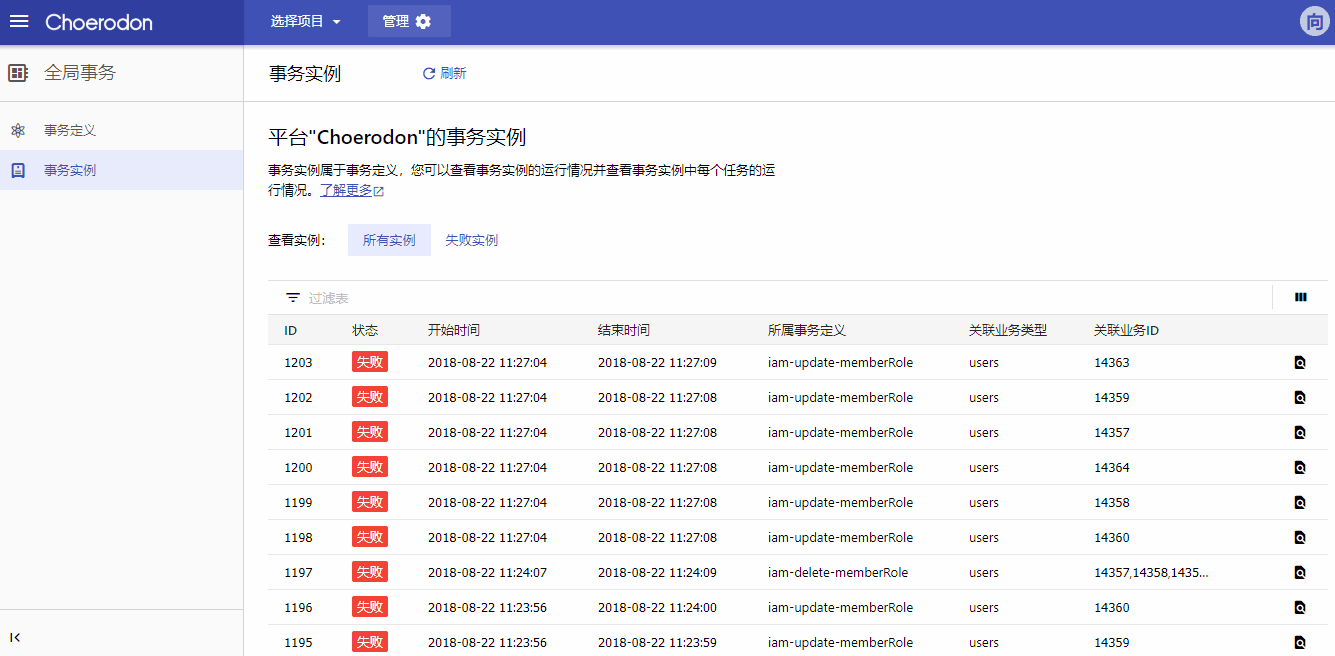Click the 刷新 refresh button

pos(444,73)
